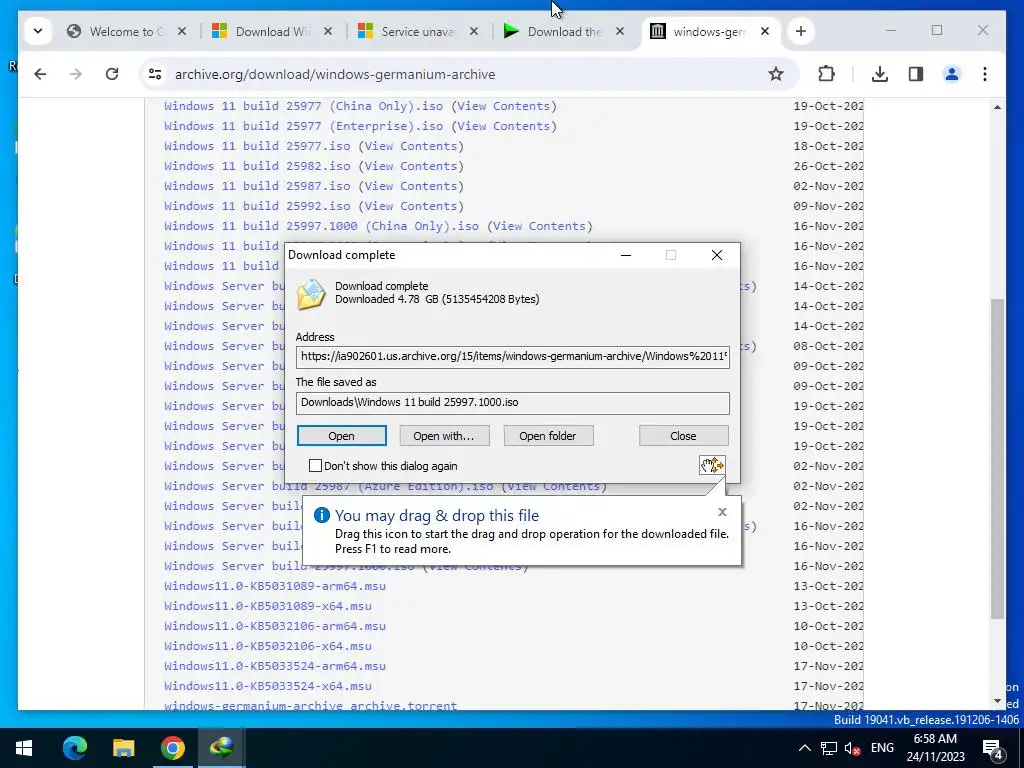Open the Windows Start menu
1024x768 pixels.
(x=24, y=748)
